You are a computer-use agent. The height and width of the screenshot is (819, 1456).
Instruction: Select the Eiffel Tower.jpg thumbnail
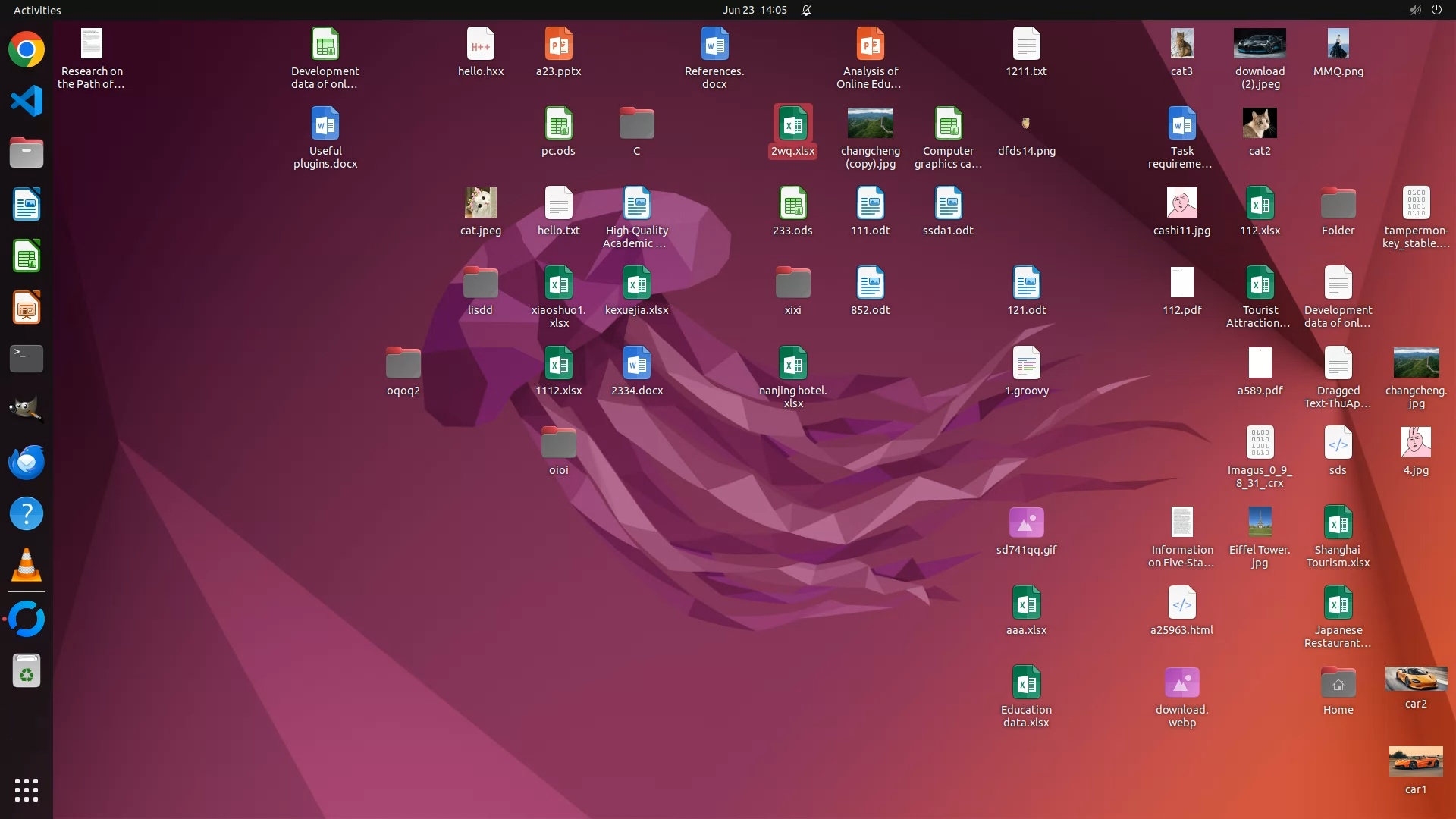[1259, 522]
